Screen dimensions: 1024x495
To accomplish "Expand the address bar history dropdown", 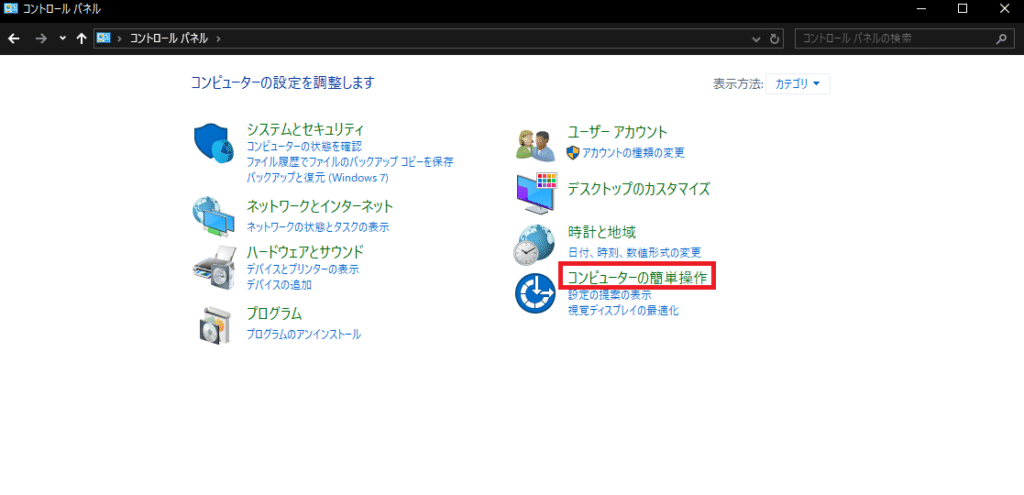I will pos(756,39).
